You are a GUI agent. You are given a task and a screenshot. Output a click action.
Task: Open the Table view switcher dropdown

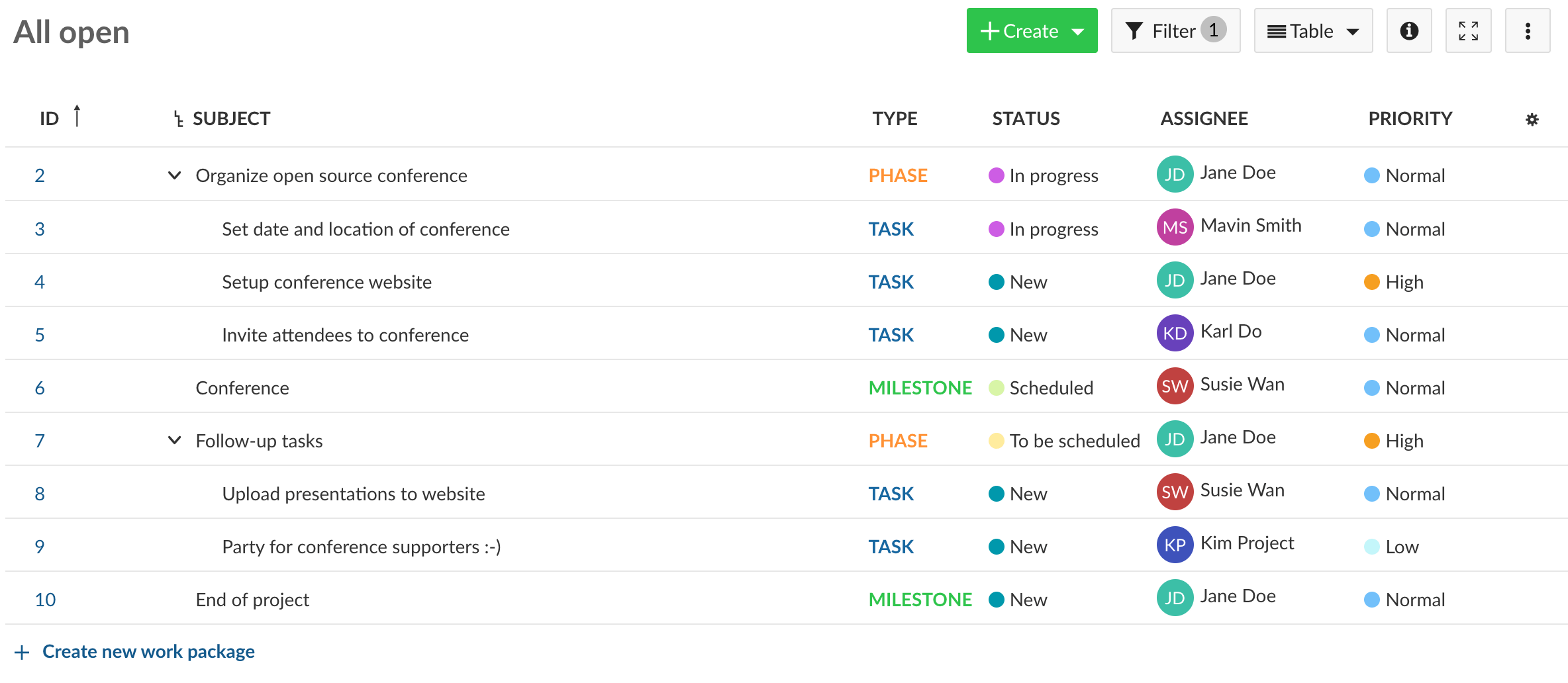coord(1312,31)
